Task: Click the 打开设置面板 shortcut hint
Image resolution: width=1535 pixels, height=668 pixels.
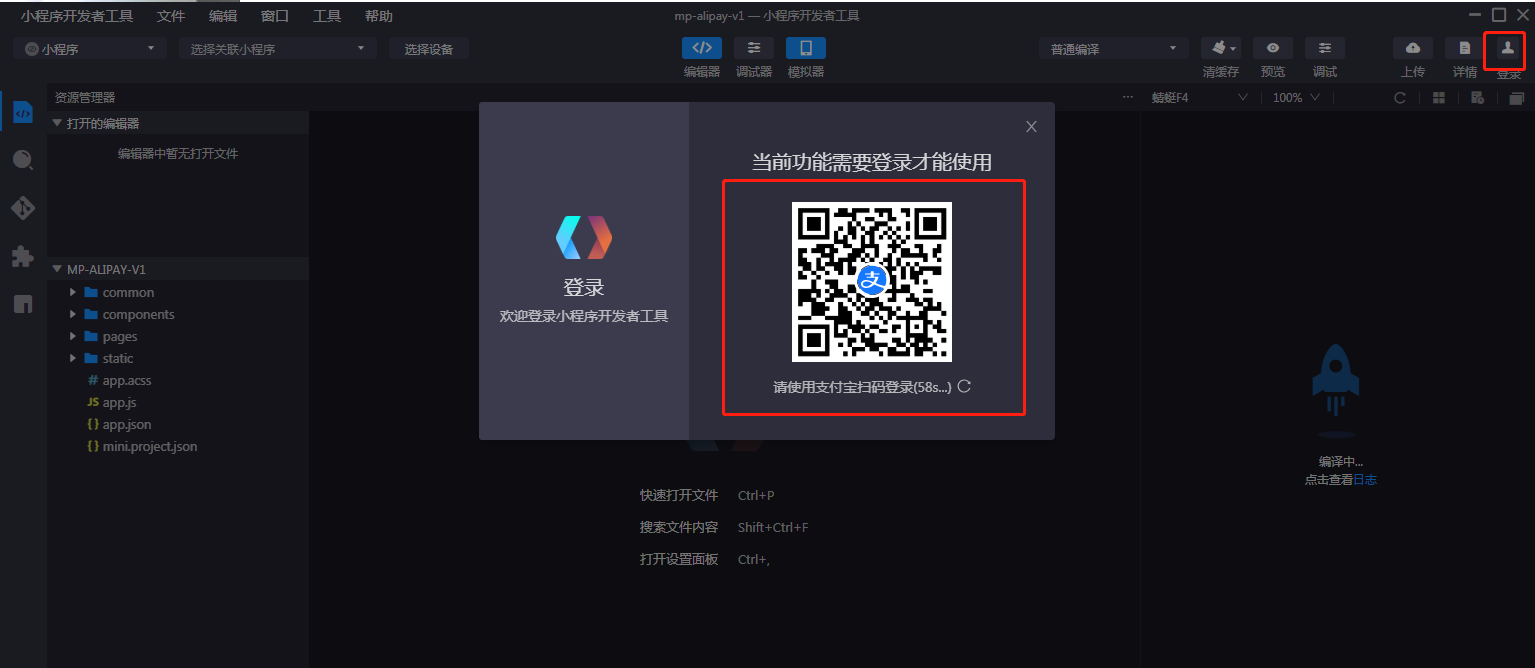Action: coord(679,560)
